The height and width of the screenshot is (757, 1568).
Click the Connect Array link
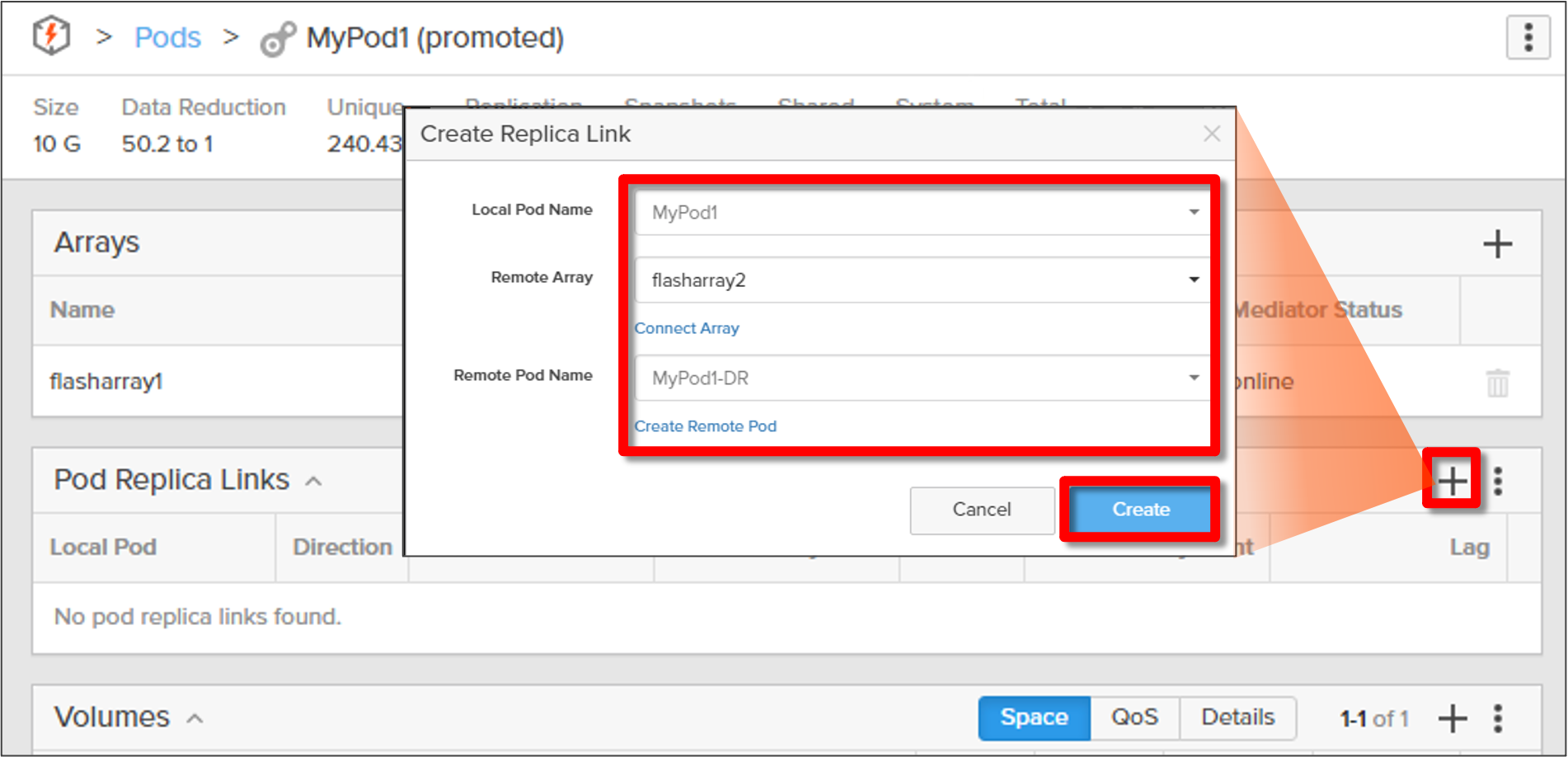pyautogui.click(x=687, y=328)
